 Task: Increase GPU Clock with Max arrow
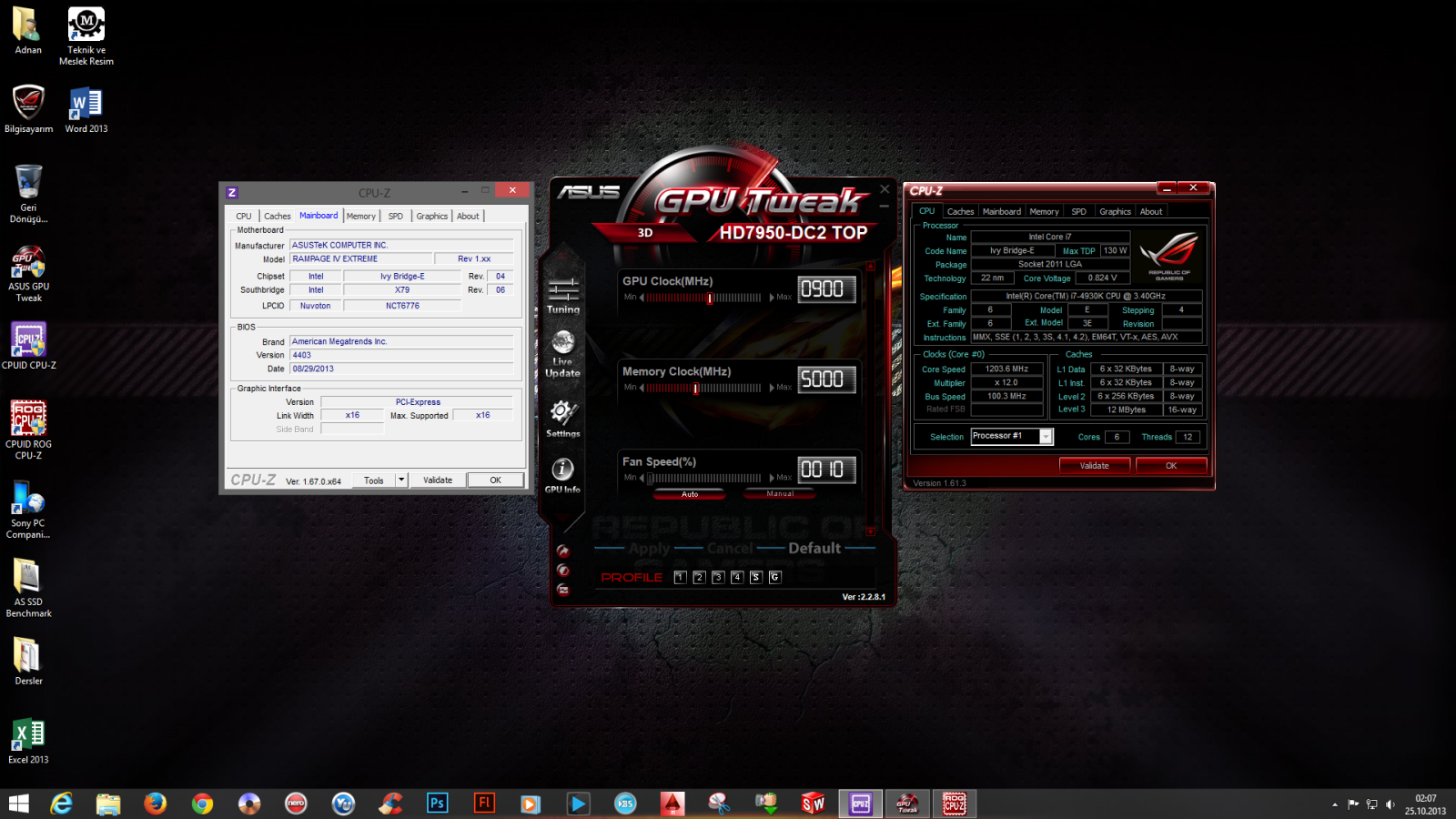[772, 298]
